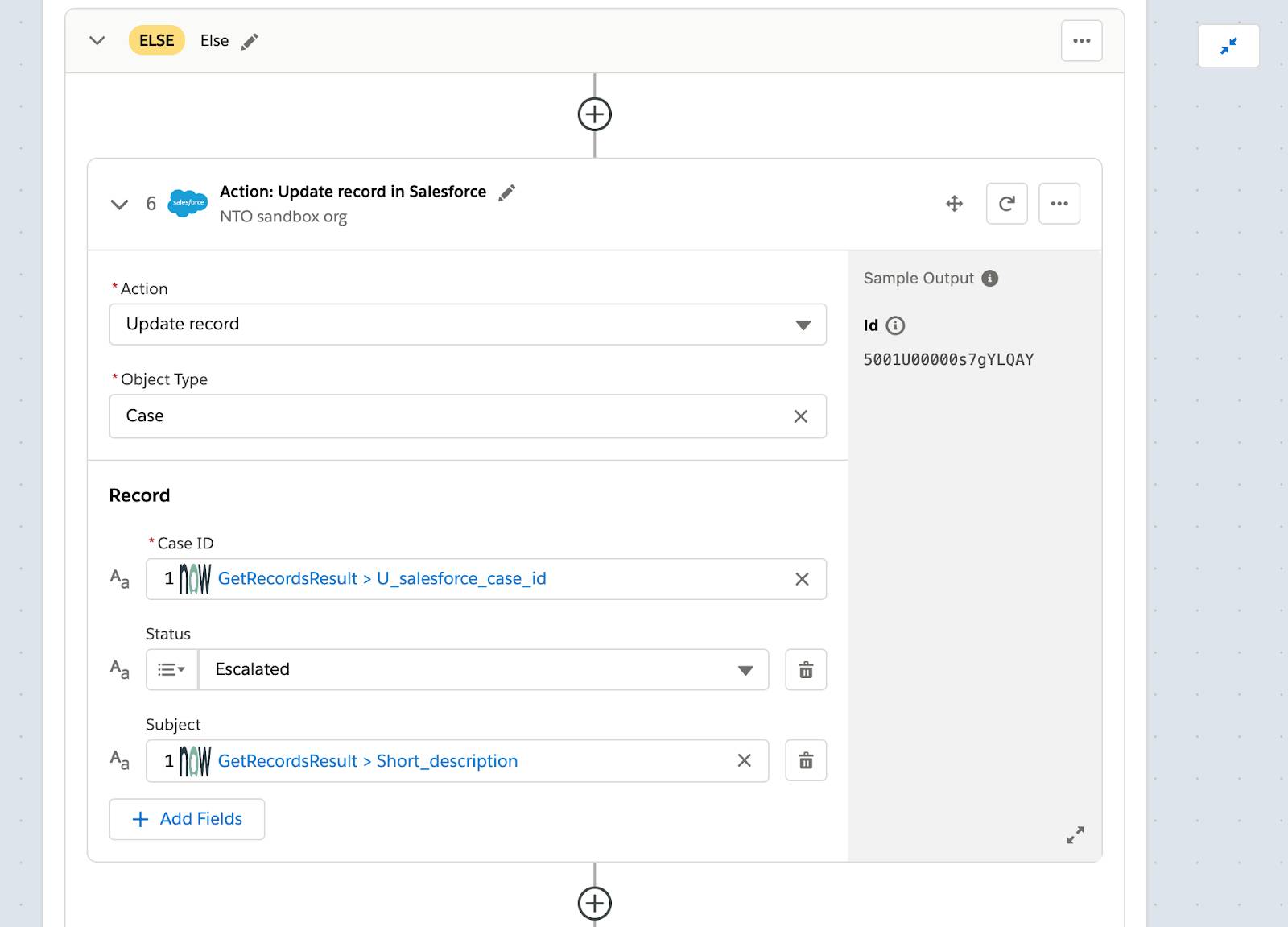This screenshot has height=927, width=1288.
Task: Click the collapse view arrows button
Action: (x=1228, y=46)
